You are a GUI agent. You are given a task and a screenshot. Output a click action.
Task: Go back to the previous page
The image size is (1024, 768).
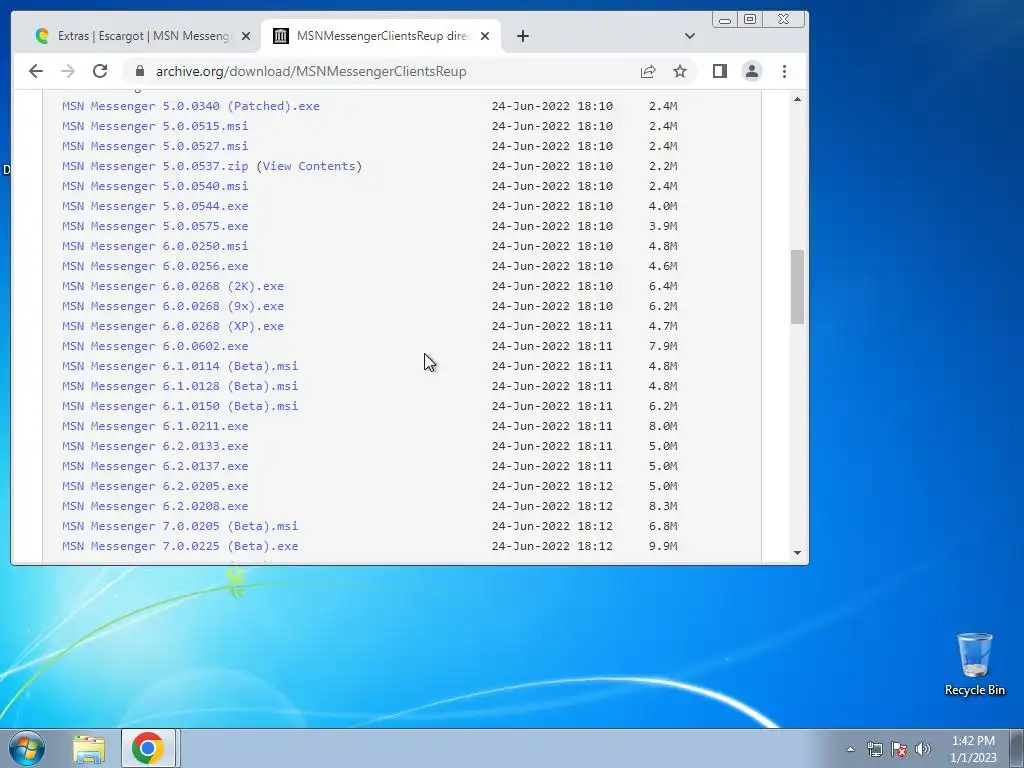pos(36,71)
